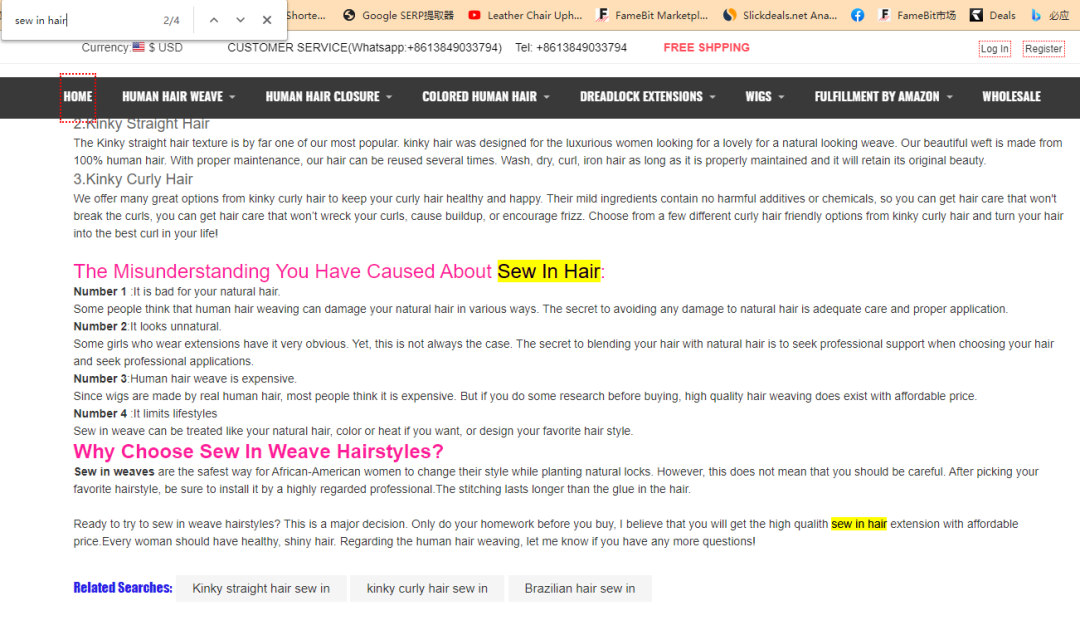Open FULFILLMENT BY AMAZON menu
The image size is (1080, 630).
pos(877,97)
